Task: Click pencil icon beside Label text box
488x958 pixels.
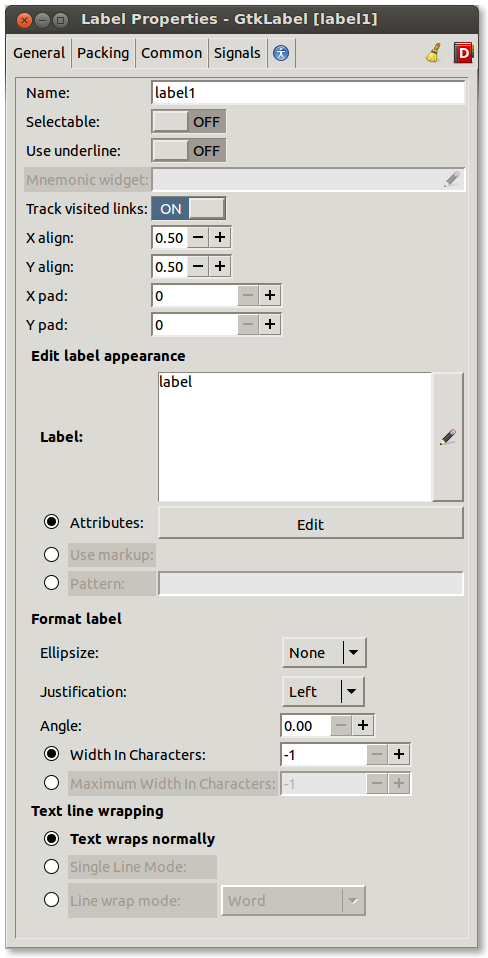Action: pos(448,437)
